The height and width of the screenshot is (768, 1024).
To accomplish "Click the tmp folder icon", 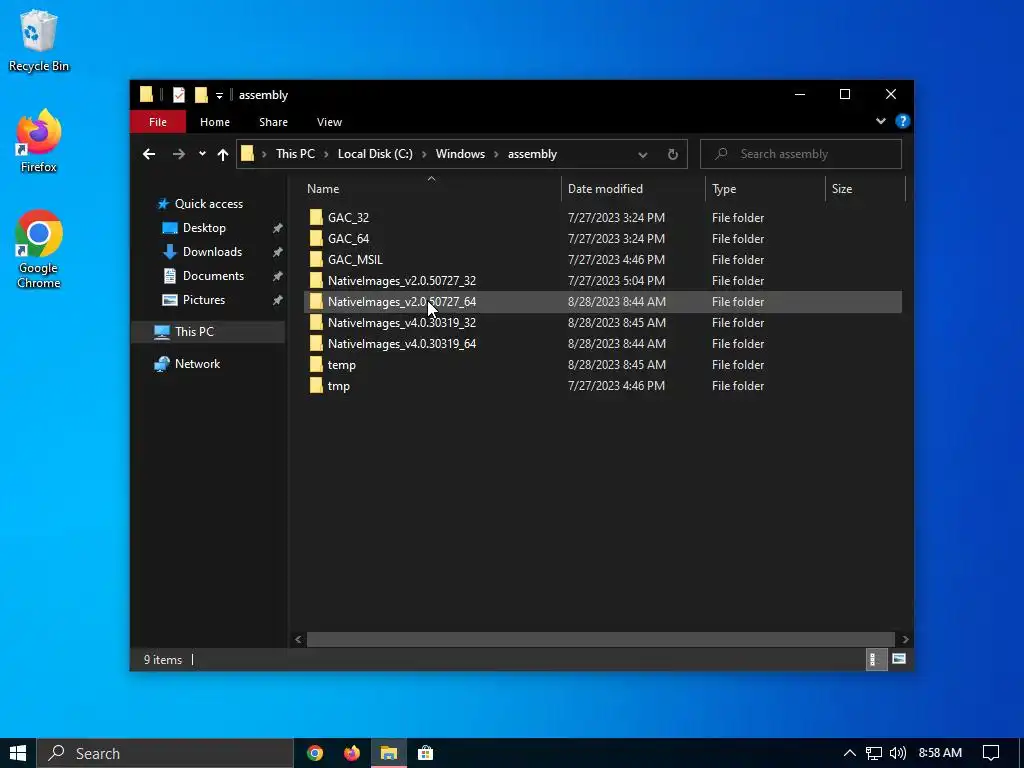I will pyautogui.click(x=316, y=385).
